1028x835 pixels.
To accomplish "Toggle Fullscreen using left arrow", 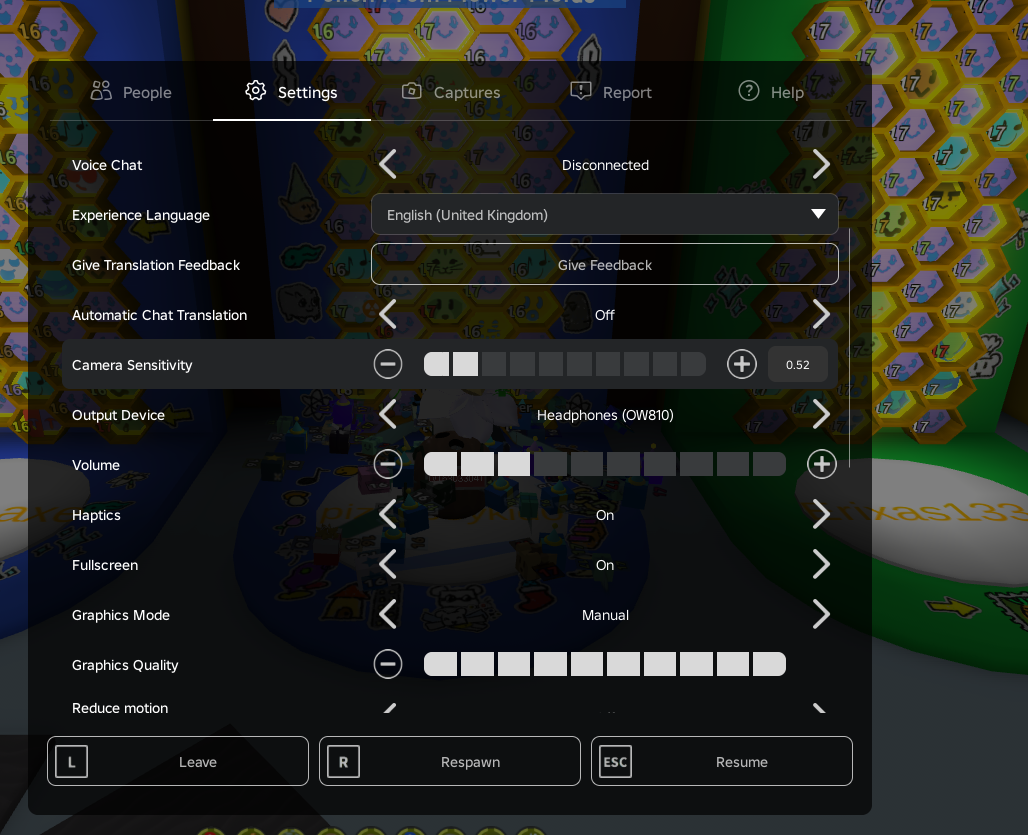I will [388, 564].
